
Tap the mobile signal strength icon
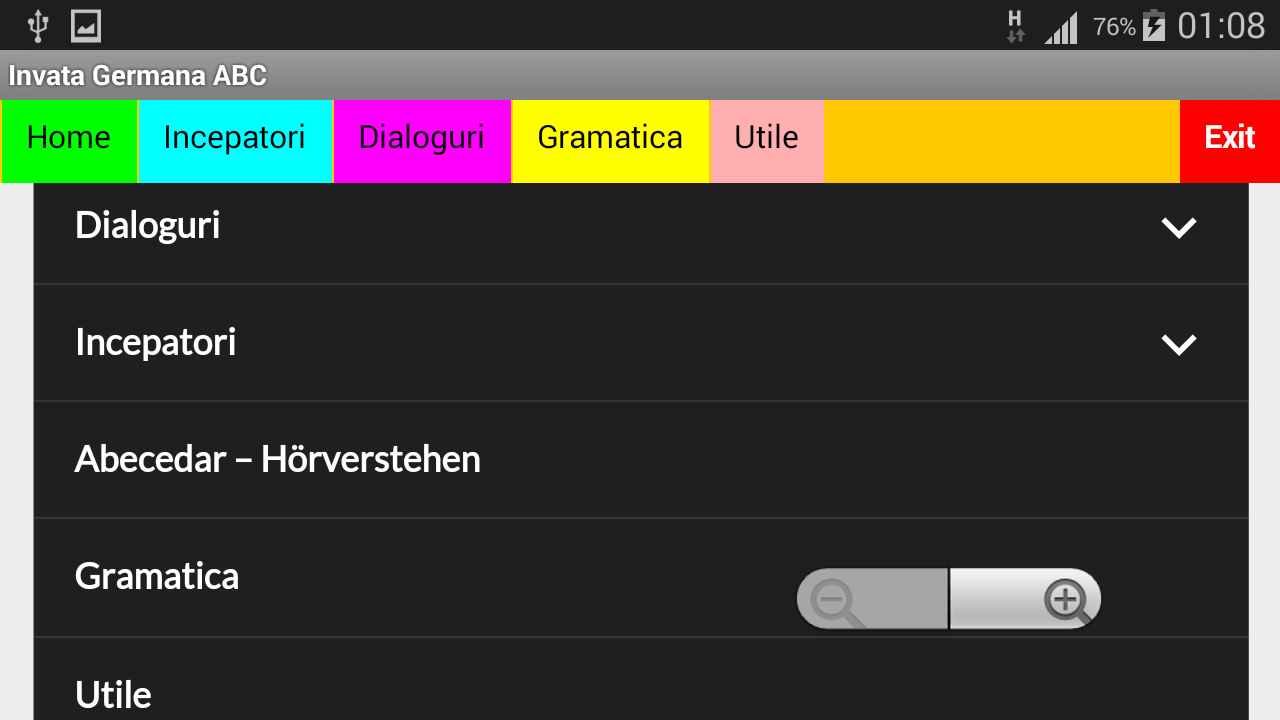tap(1061, 27)
